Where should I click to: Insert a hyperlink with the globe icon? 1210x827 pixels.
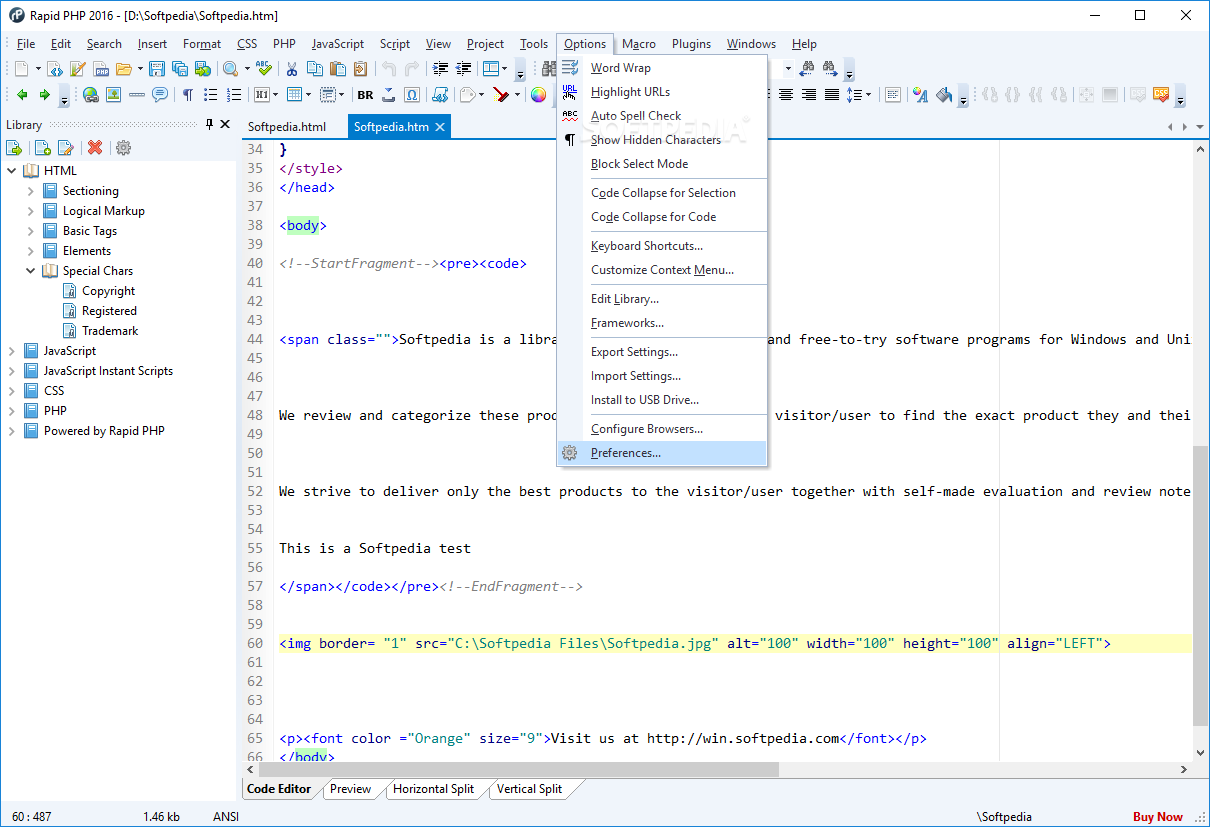[x=91, y=95]
